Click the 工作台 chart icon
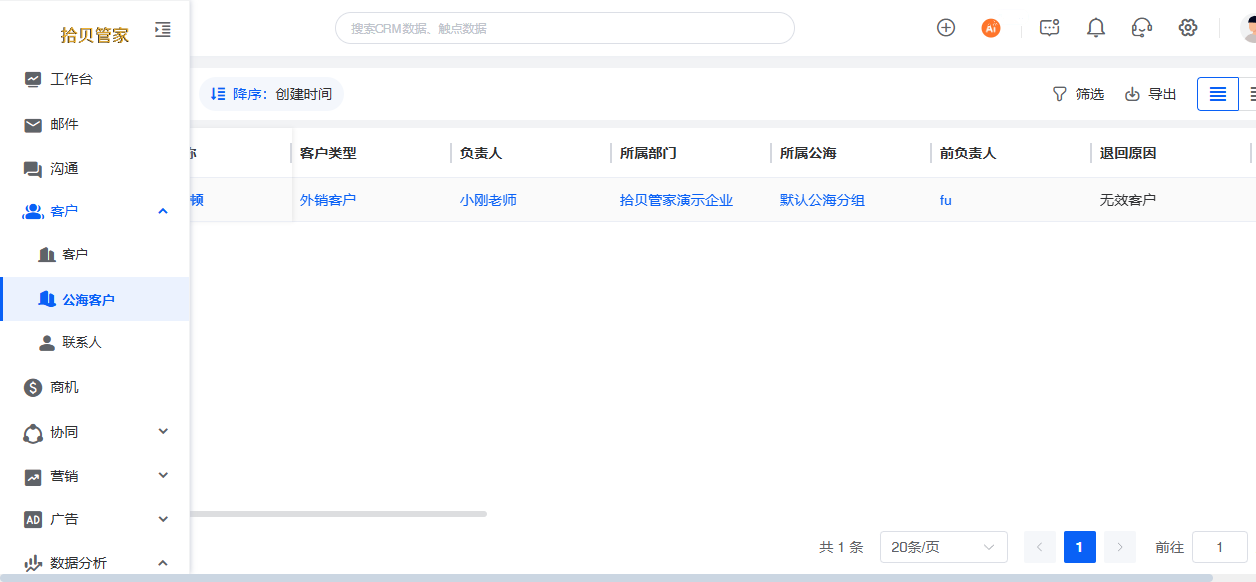Screen dimensions: 1256x582 click(33, 79)
